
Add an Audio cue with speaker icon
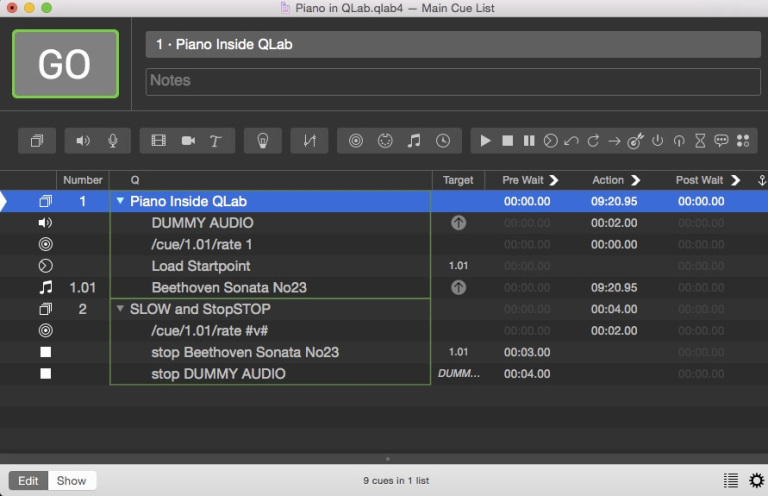pos(83,141)
